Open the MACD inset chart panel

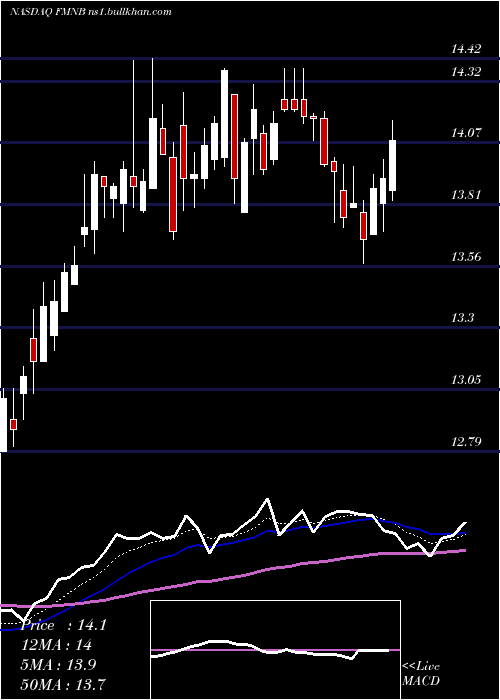coord(275,650)
